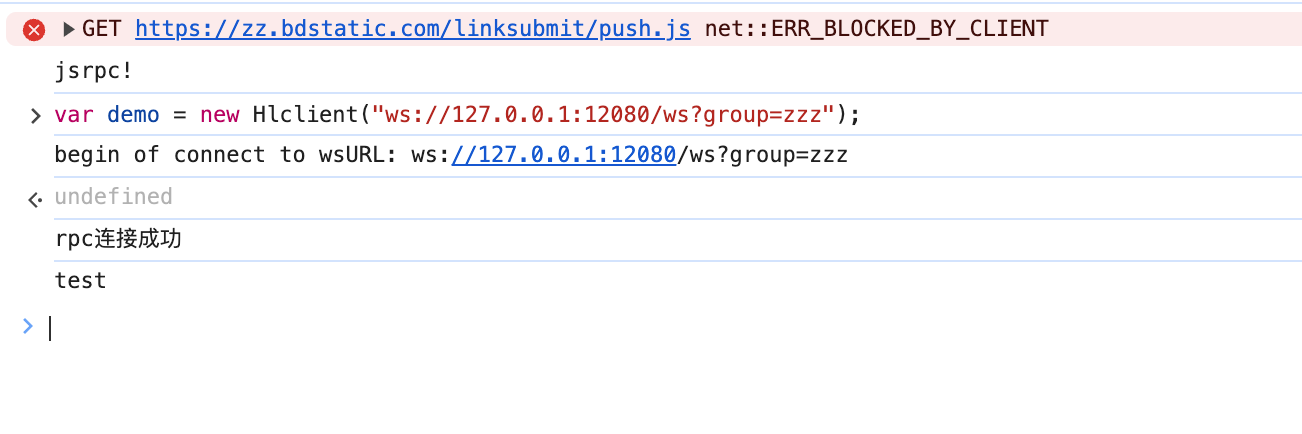
Task: Select the rpc连接成功 log message
Action: [x=118, y=240]
